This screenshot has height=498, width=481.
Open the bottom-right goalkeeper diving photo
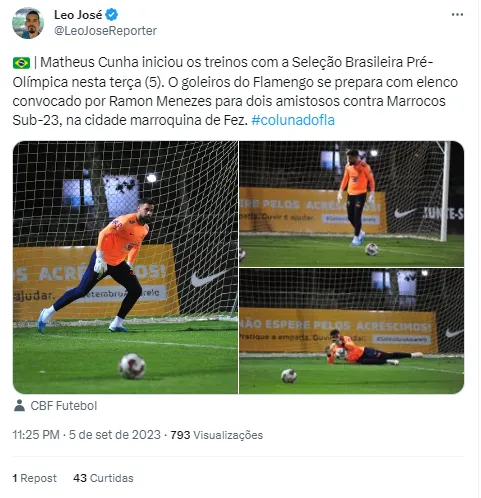pos(352,331)
